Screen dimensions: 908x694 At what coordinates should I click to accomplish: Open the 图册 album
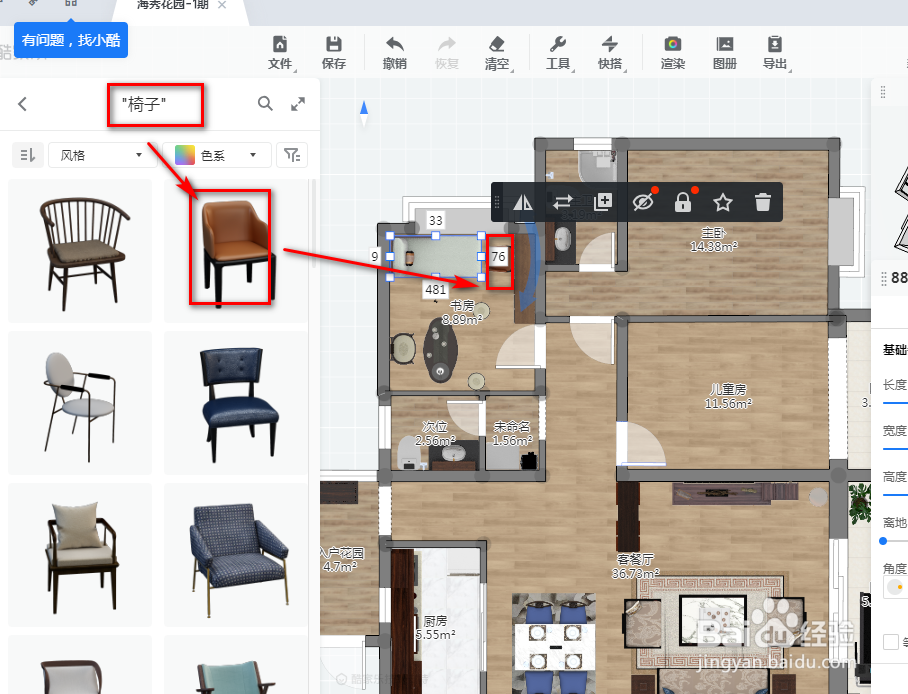coord(724,53)
